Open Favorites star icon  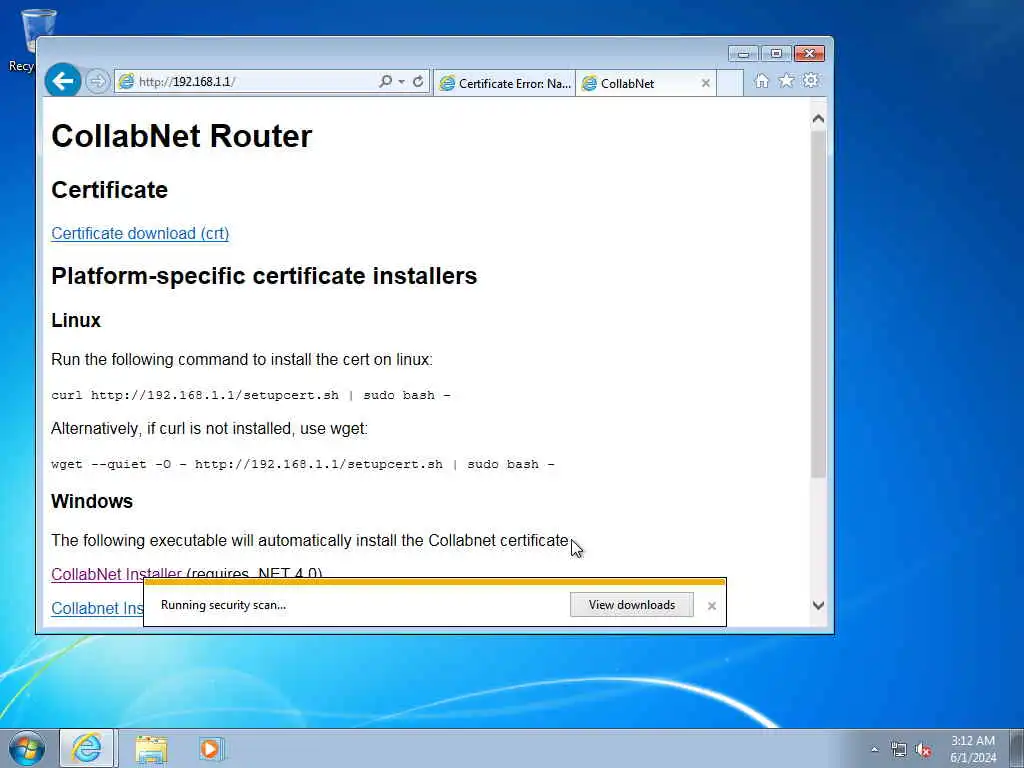tap(786, 81)
